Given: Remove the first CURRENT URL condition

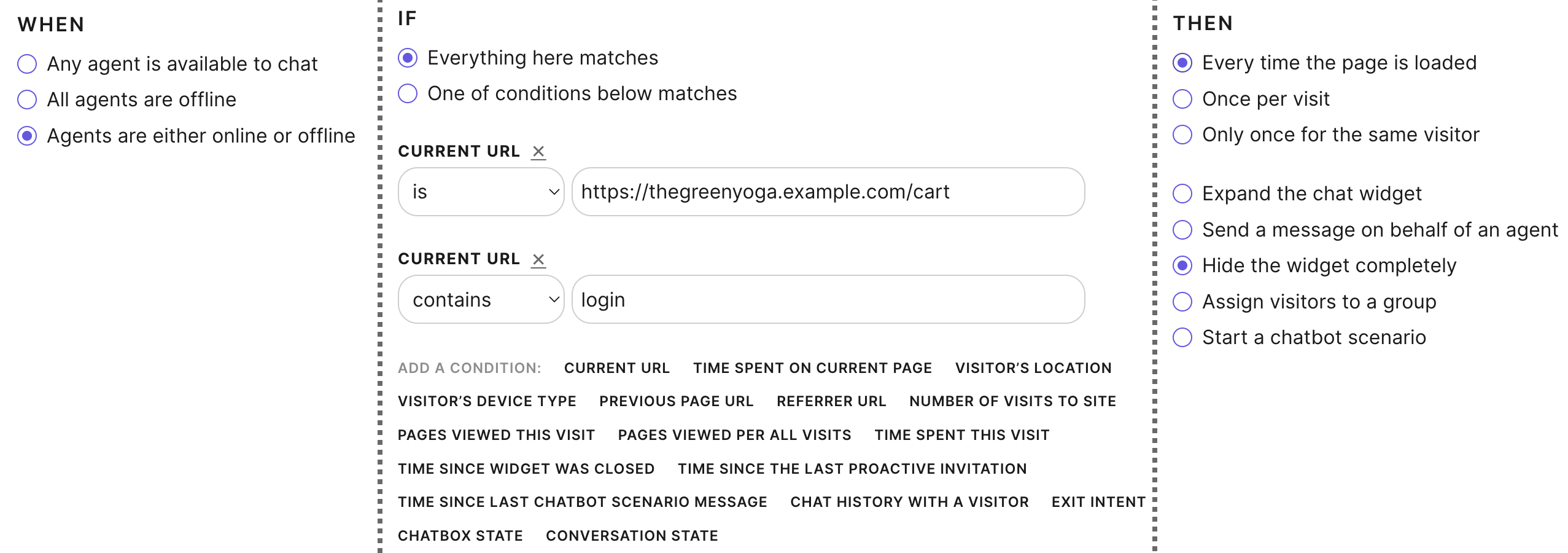Looking at the screenshot, I should (538, 151).
